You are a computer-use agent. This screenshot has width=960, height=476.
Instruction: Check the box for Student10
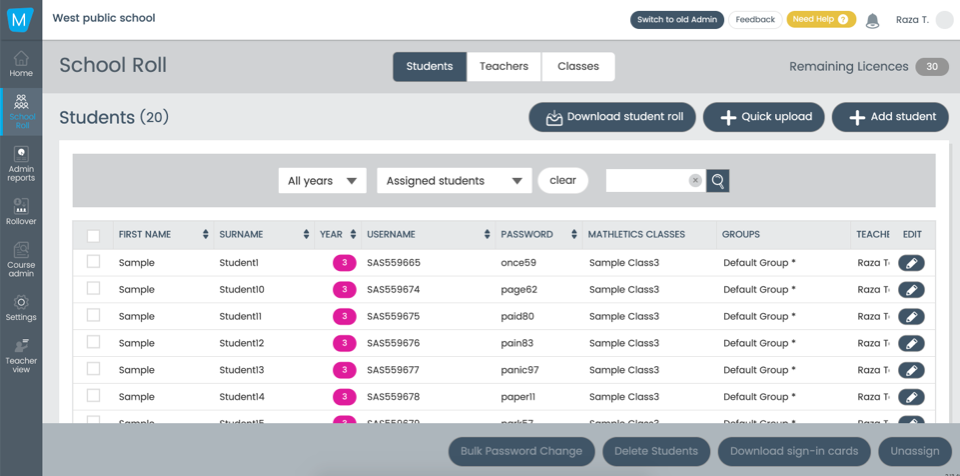(x=93, y=289)
